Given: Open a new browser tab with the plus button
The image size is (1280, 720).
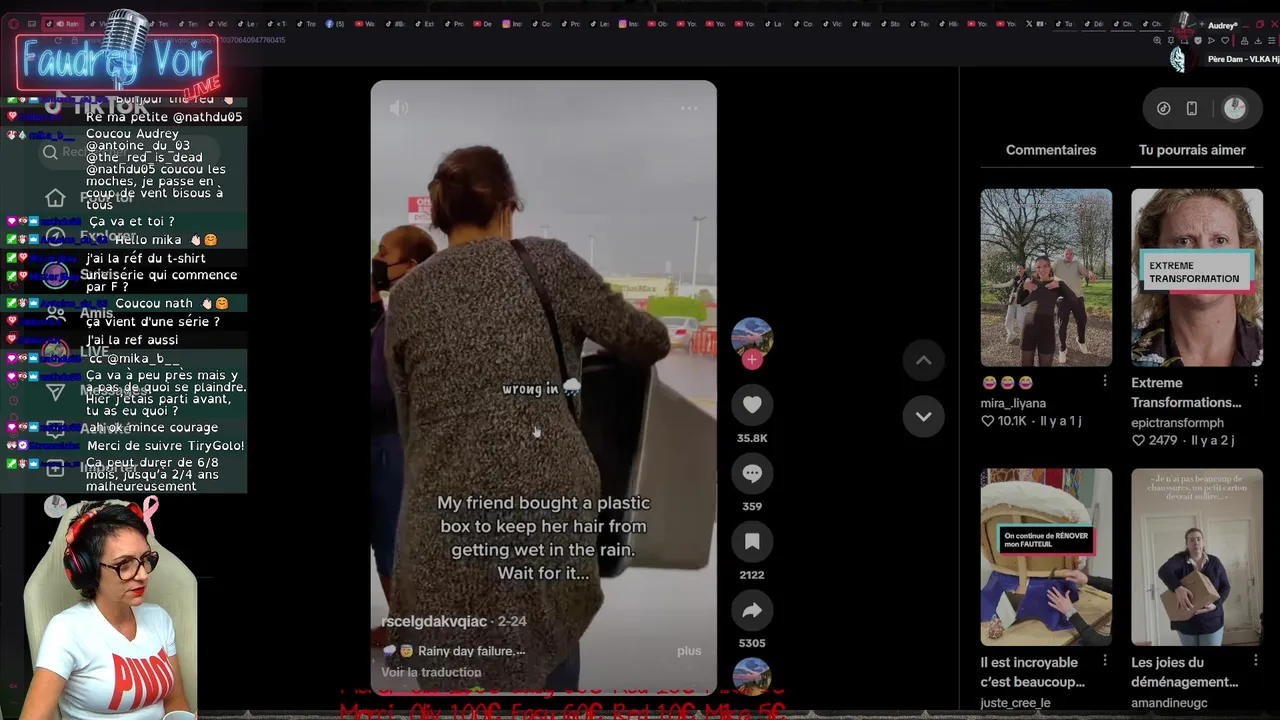Looking at the screenshot, I should pyautogui.click(x=1202, y=24).
